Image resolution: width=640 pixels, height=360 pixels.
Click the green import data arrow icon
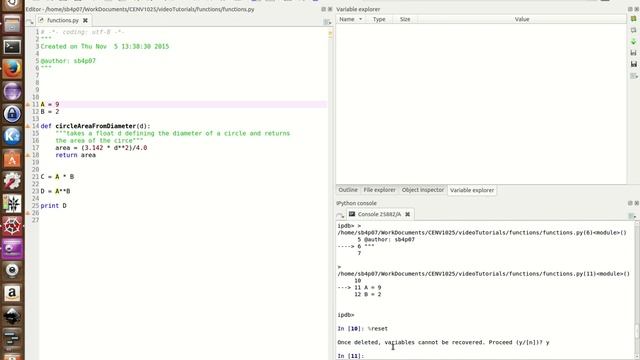633,42
